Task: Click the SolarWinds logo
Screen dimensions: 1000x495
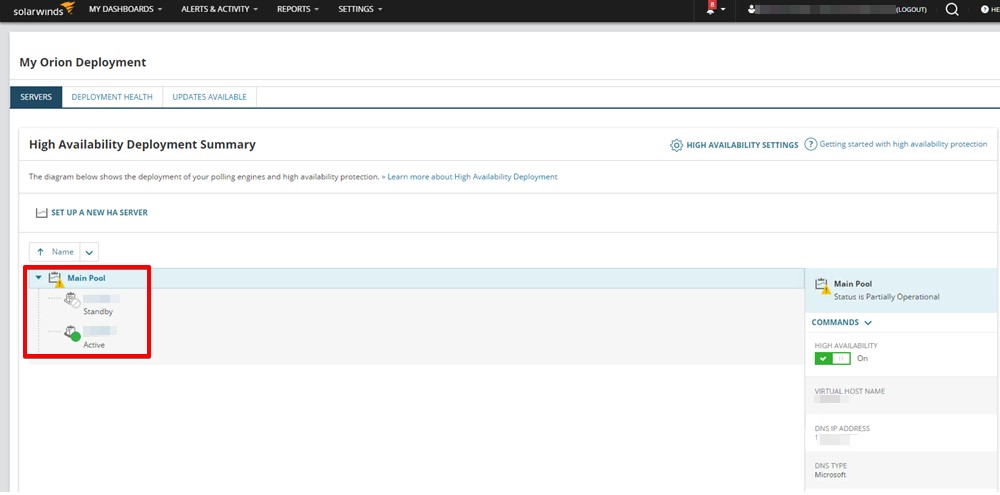Action: click(x=38, y=10)
